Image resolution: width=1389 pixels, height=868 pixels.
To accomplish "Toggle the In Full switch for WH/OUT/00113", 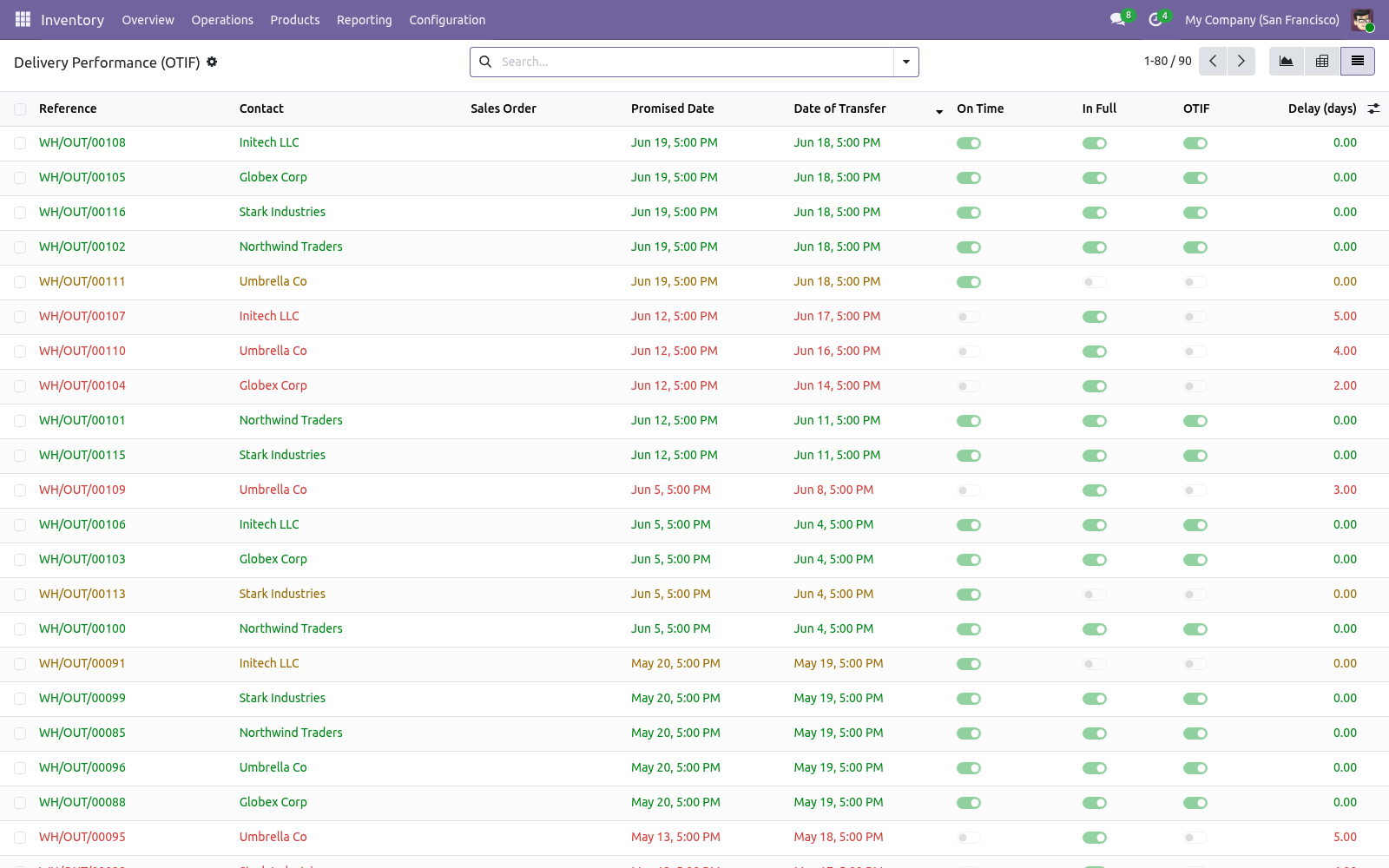I will (1095, 595).
